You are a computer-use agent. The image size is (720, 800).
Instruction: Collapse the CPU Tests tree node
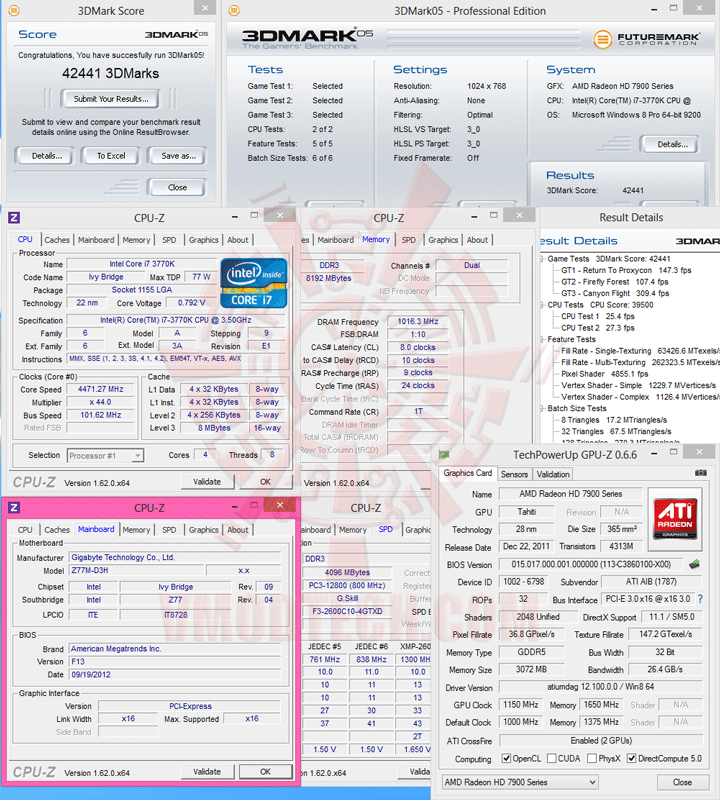tap(542, 305)
